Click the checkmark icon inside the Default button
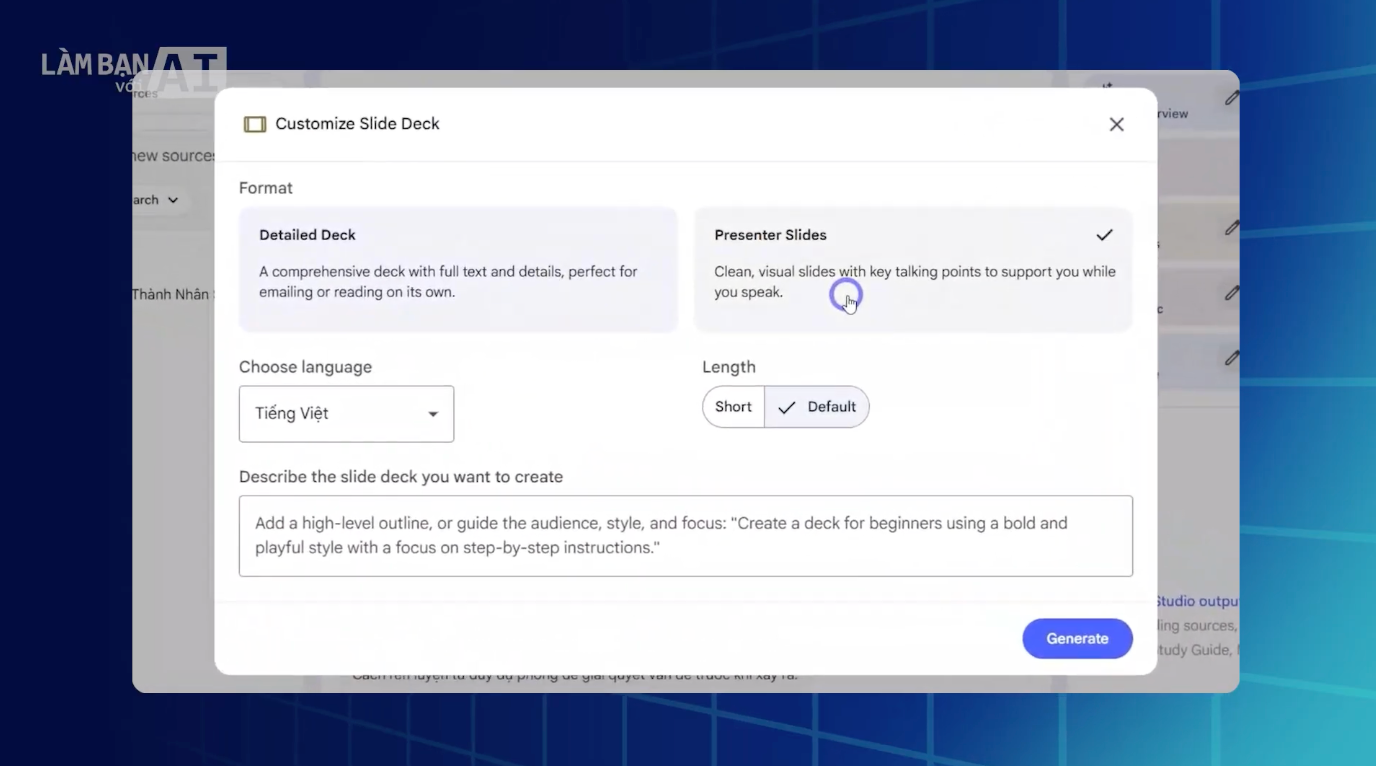 pos(787,407)
